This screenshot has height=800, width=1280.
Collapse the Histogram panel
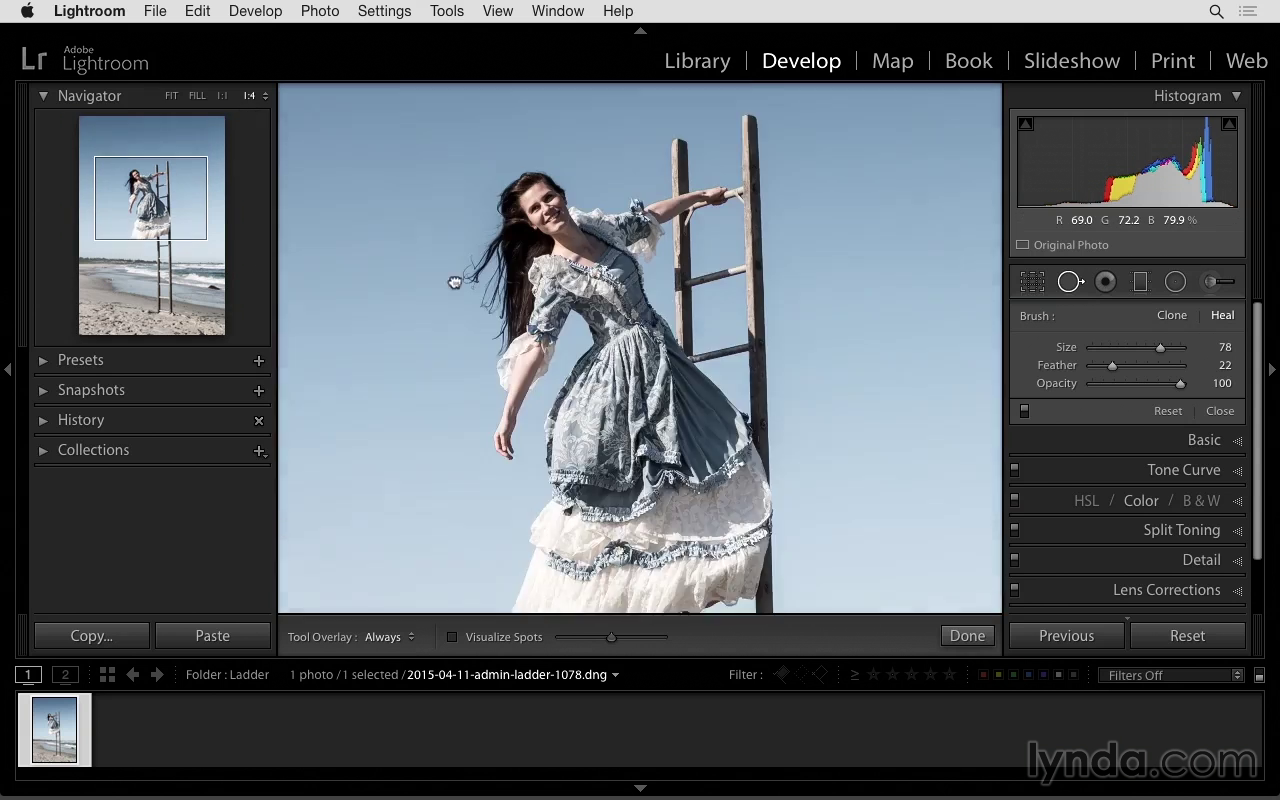(x=1236, y=96)
